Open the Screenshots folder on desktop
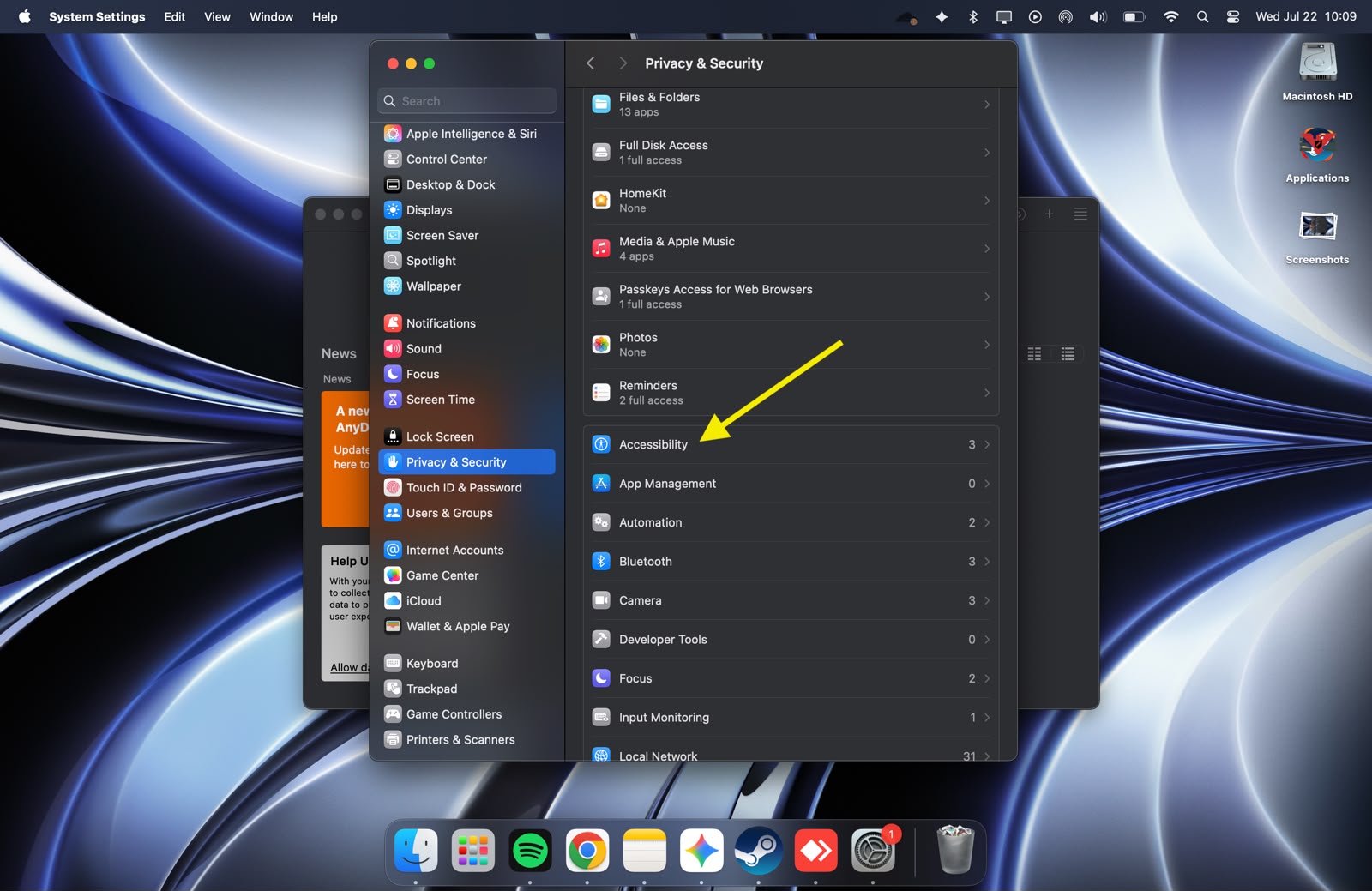Image resolution: width=1372 pixels, height=891 pixels. click(x=1317, y=238)
